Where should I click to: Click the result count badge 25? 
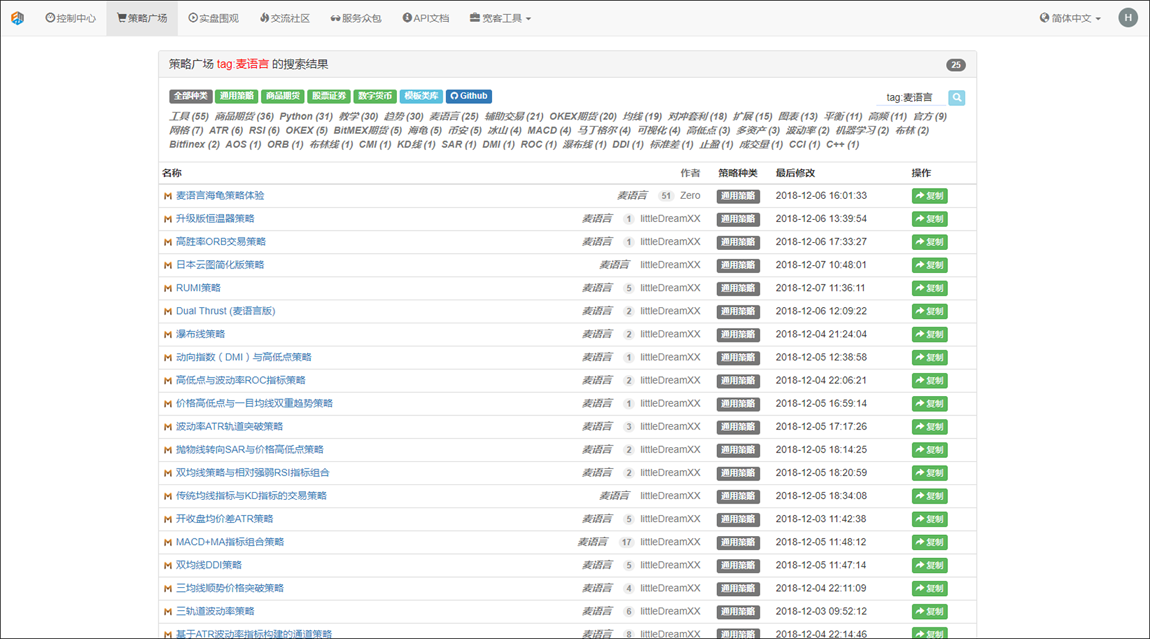click(x=956, y=65)
